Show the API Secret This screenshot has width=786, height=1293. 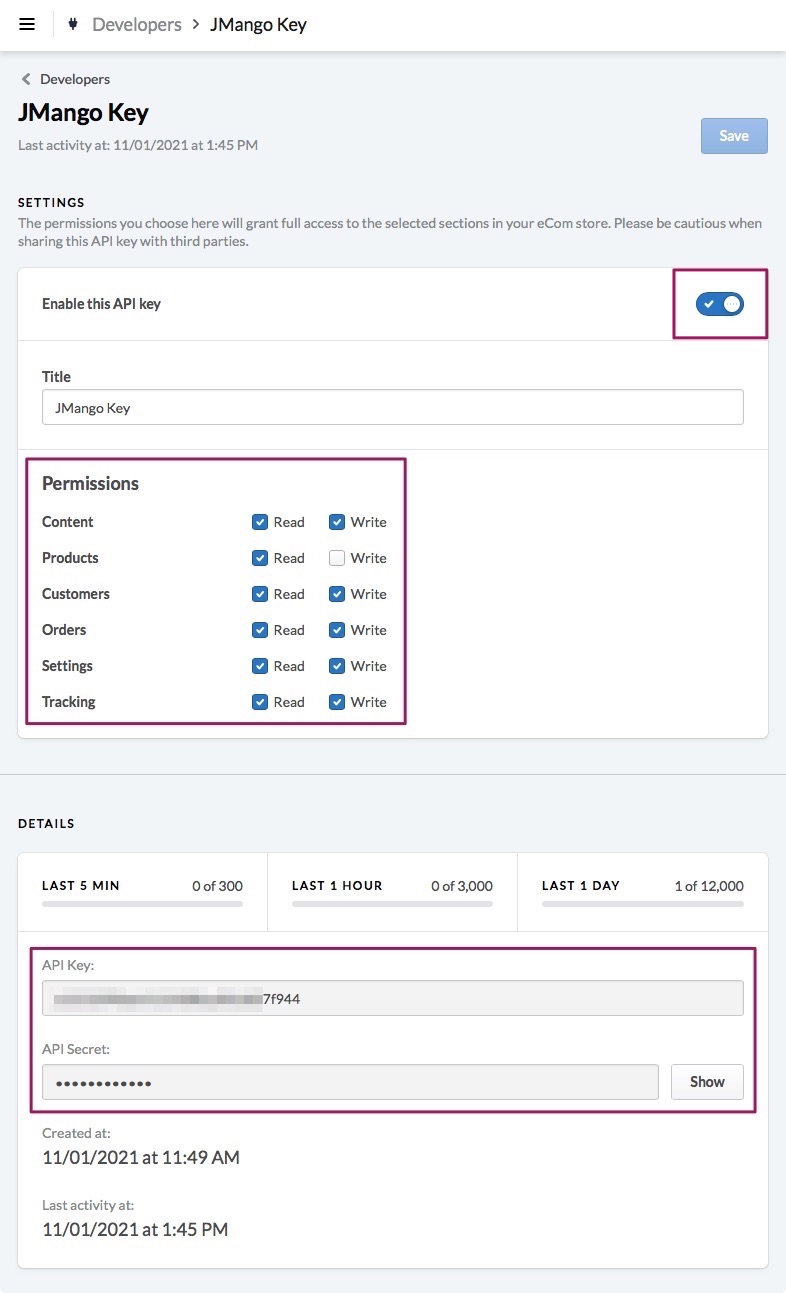click(x=706, y=1081)
